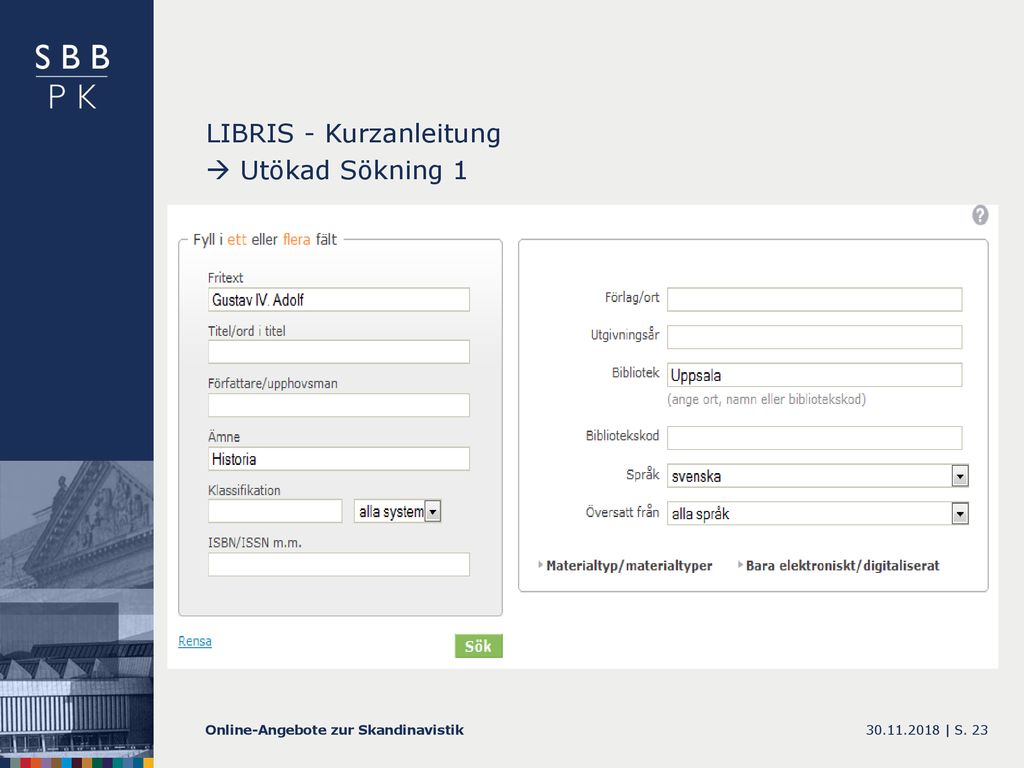Click the Rensa link
The width and height of the screenshot is (1024, 768).
click(195, 641)
